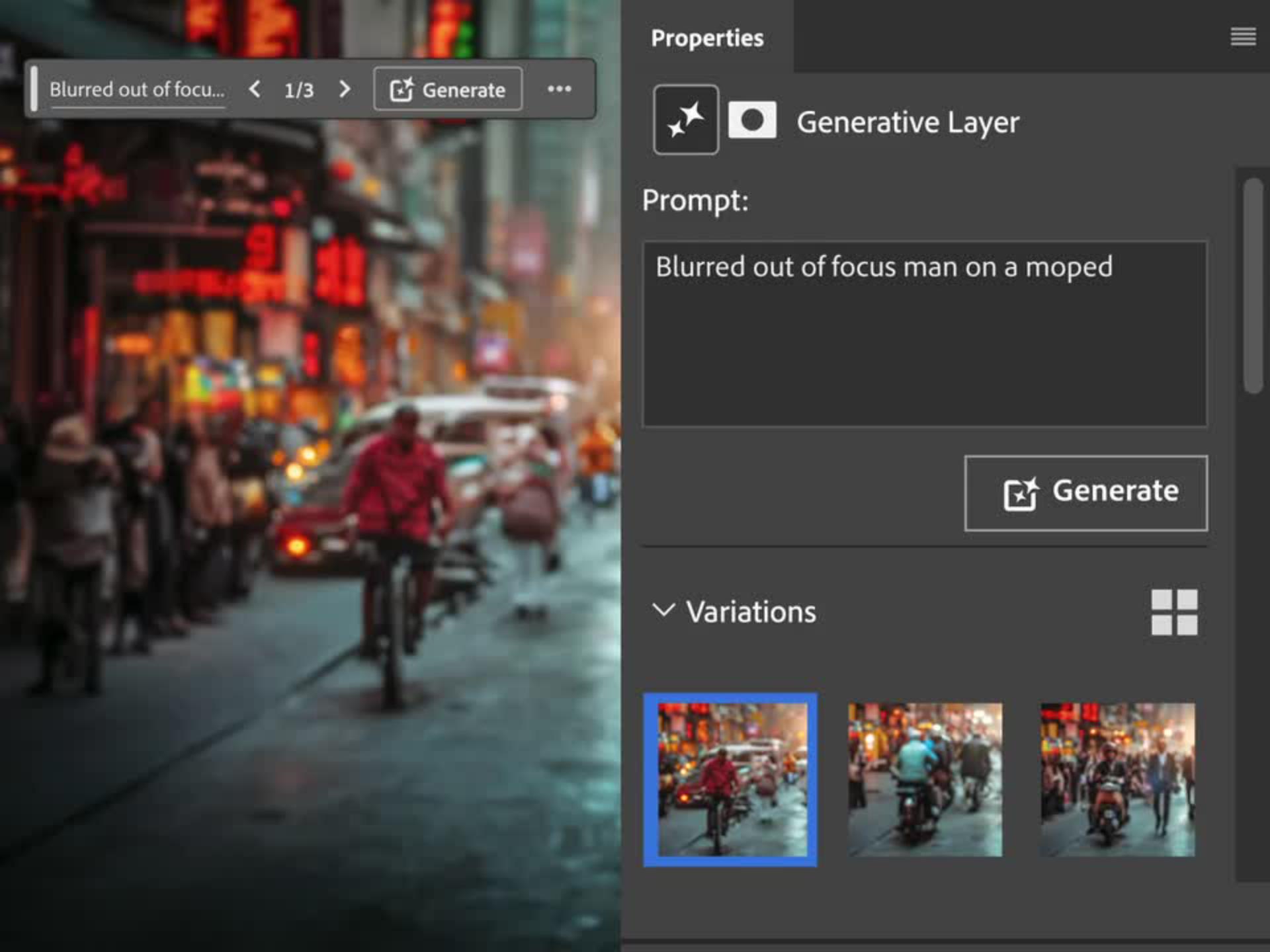Edit the taskbar prompt field
The height and width of the screenshot is (952, 1270).
(x=137, y=90)
